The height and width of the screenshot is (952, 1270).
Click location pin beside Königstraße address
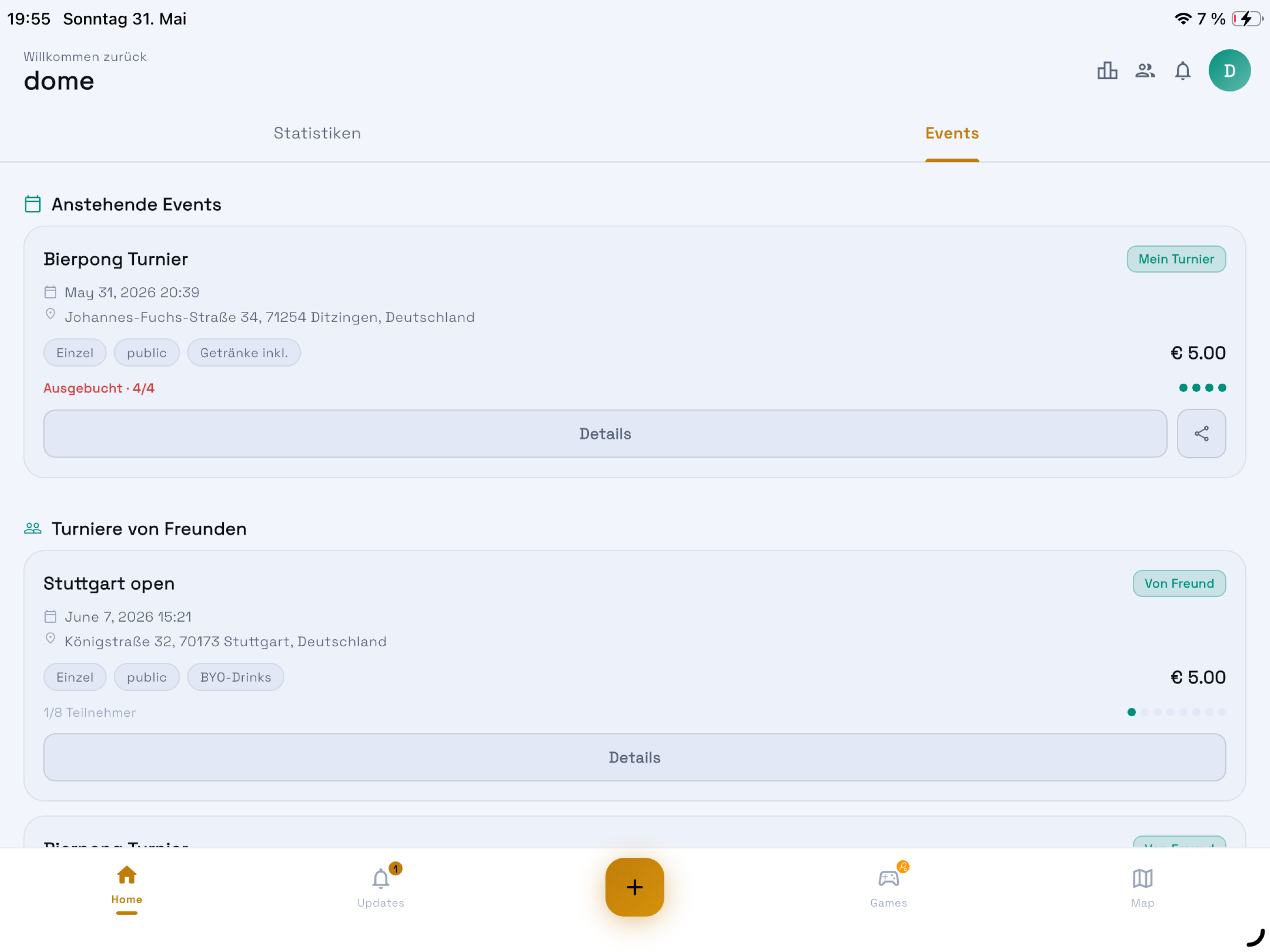click(x=50, y=639)
